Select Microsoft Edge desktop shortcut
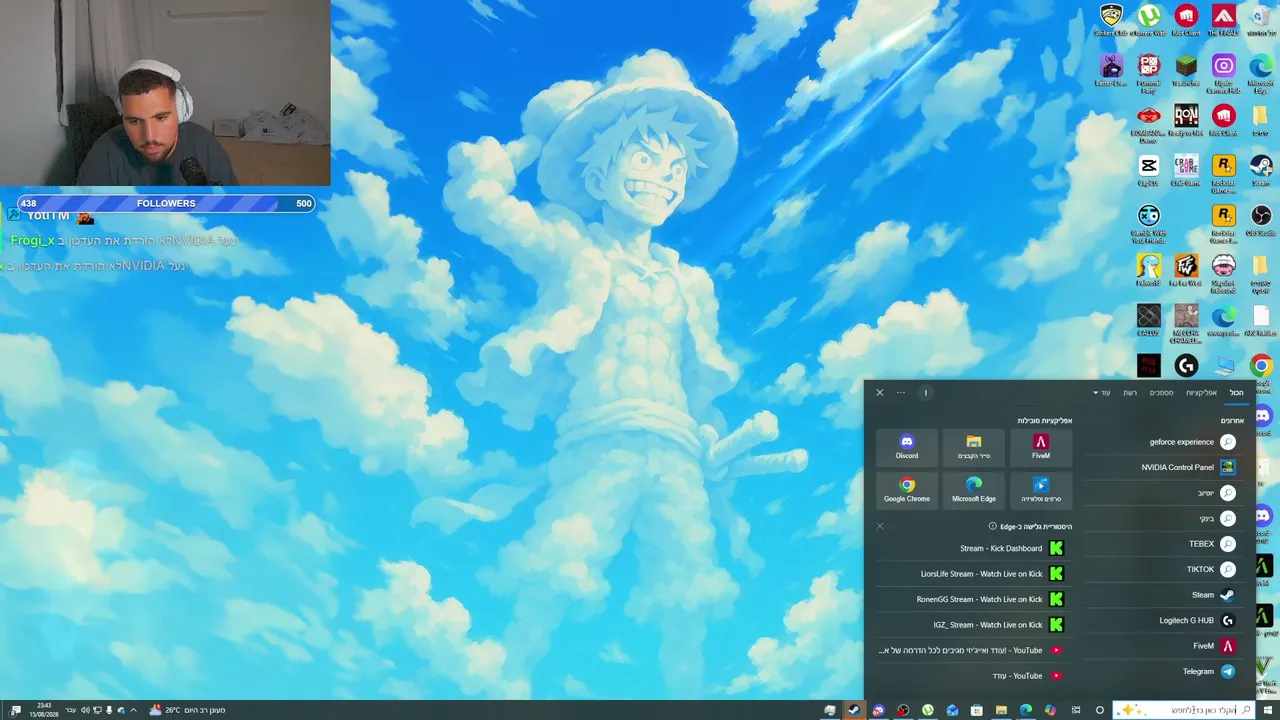Viewport: 1280px width, 720px height. [1261, 72]
